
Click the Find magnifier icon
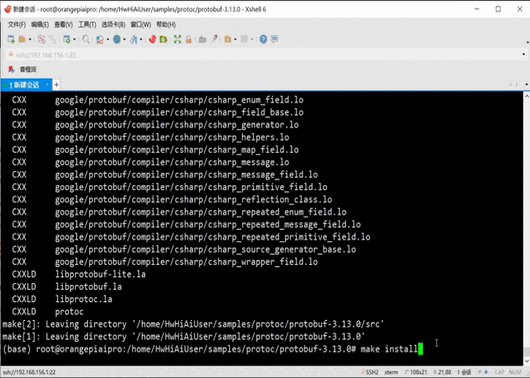pyautogui.click(x=86, y=40)
